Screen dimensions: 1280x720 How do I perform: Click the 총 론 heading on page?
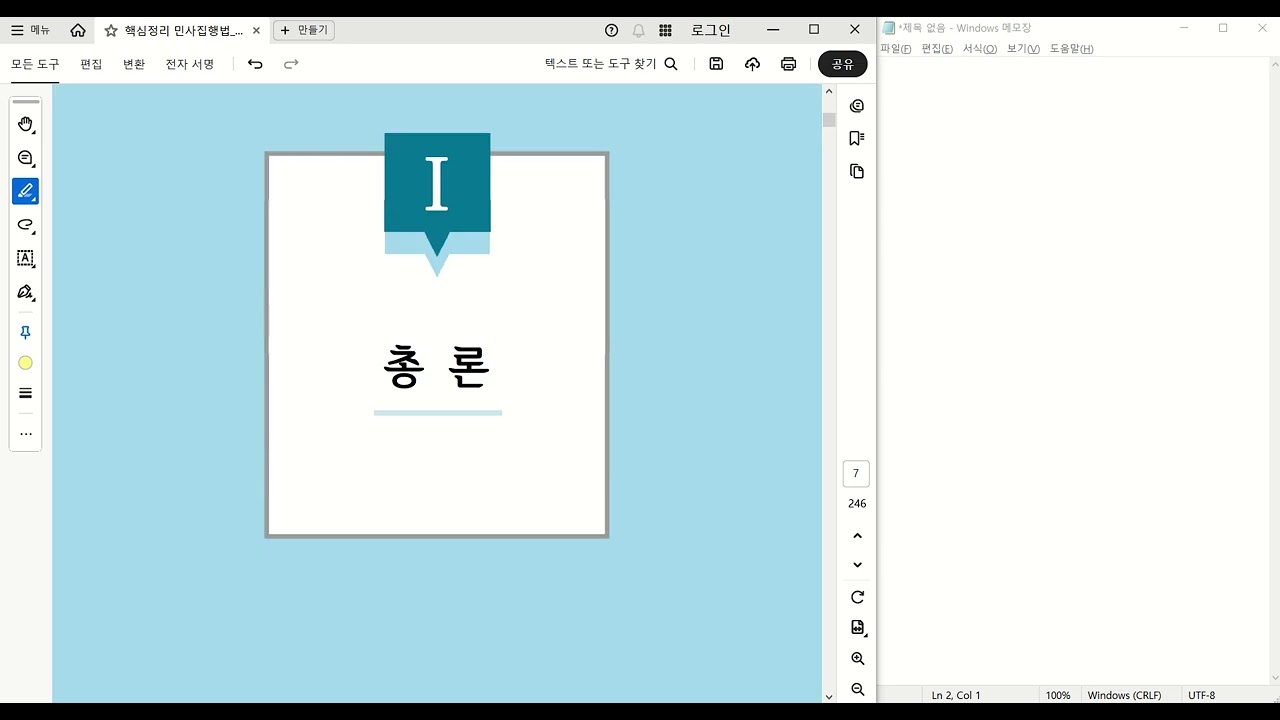click(x=437, y=367)
